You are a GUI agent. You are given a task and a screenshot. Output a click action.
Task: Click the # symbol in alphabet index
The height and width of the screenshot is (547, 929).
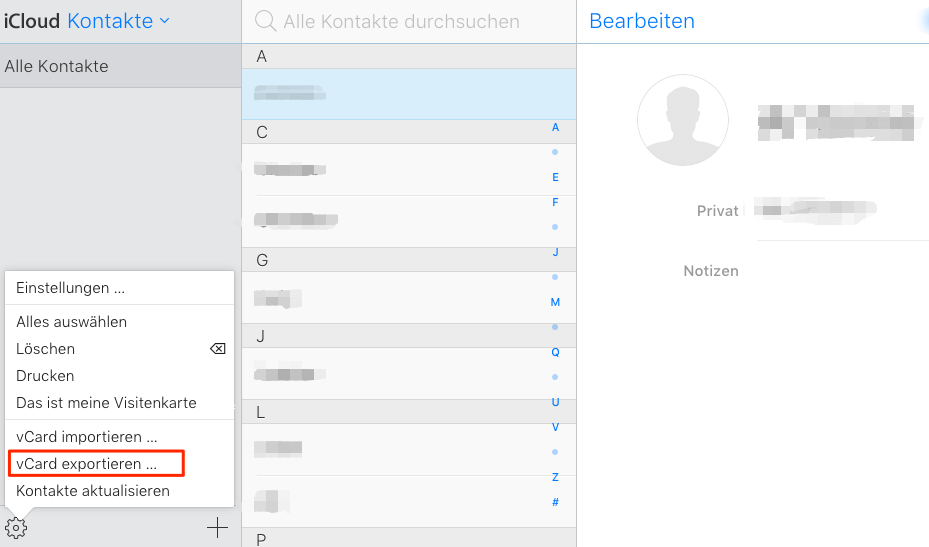pyautogui.click(x=555, y=502)
